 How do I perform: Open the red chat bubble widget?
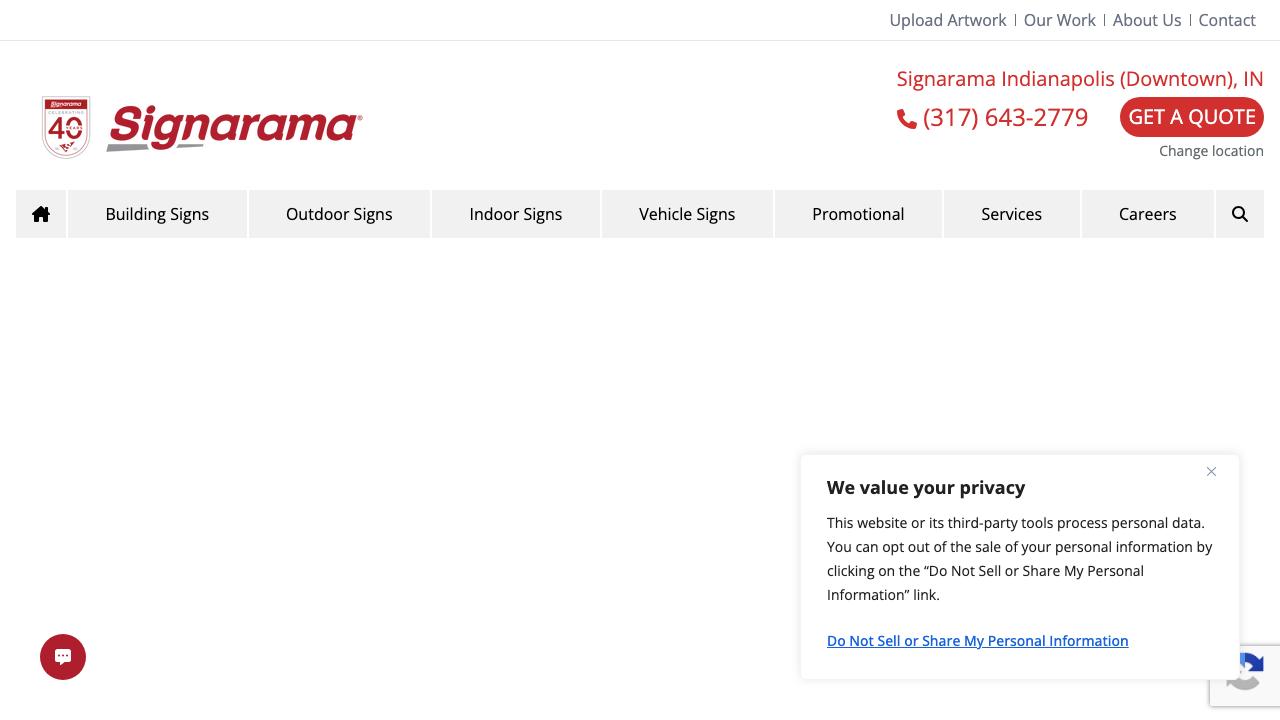[x=63, y=657]
